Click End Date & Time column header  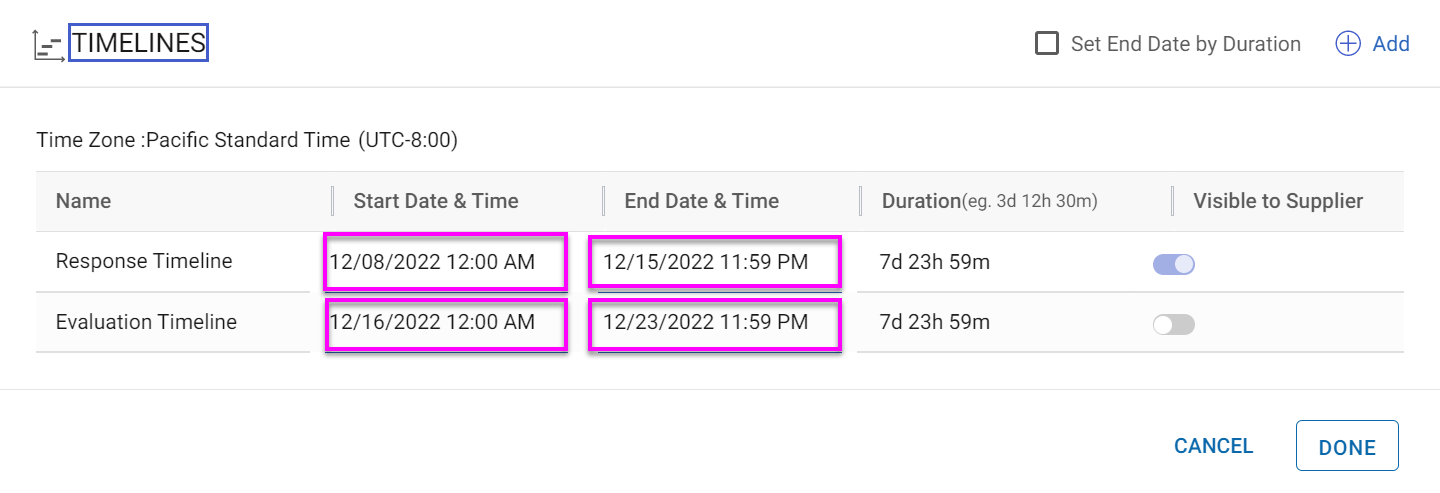coord(701,201)
